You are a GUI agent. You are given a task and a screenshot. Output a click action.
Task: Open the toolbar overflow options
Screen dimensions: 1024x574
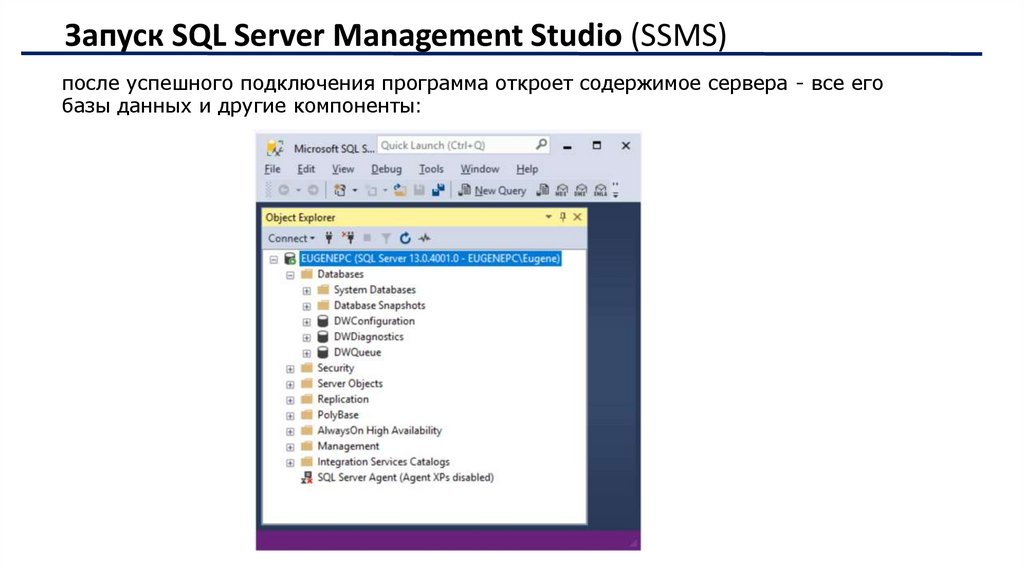tap(616, 190)
